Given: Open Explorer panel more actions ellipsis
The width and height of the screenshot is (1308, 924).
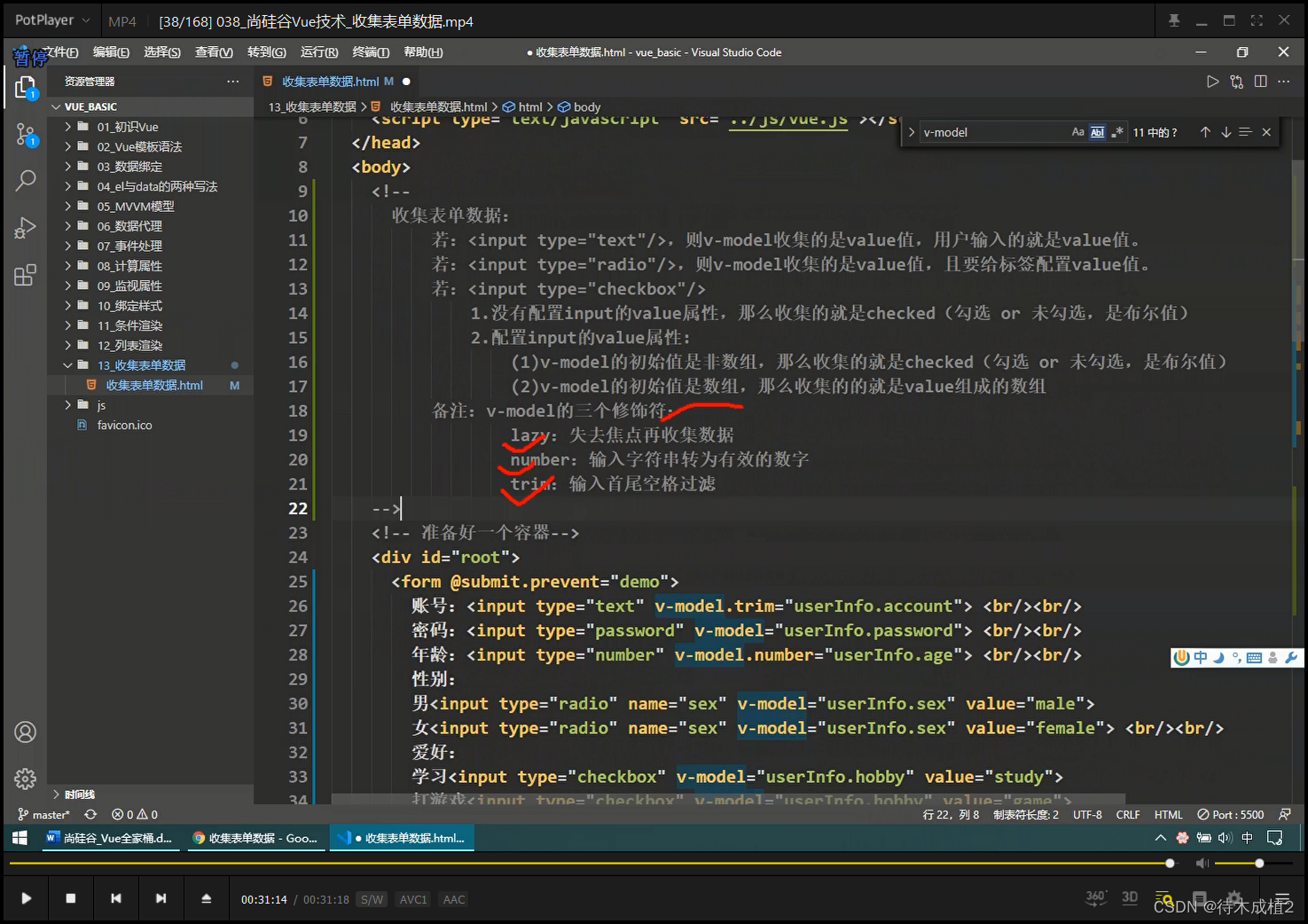Looking at the screenshot, I should click(233, 82).
